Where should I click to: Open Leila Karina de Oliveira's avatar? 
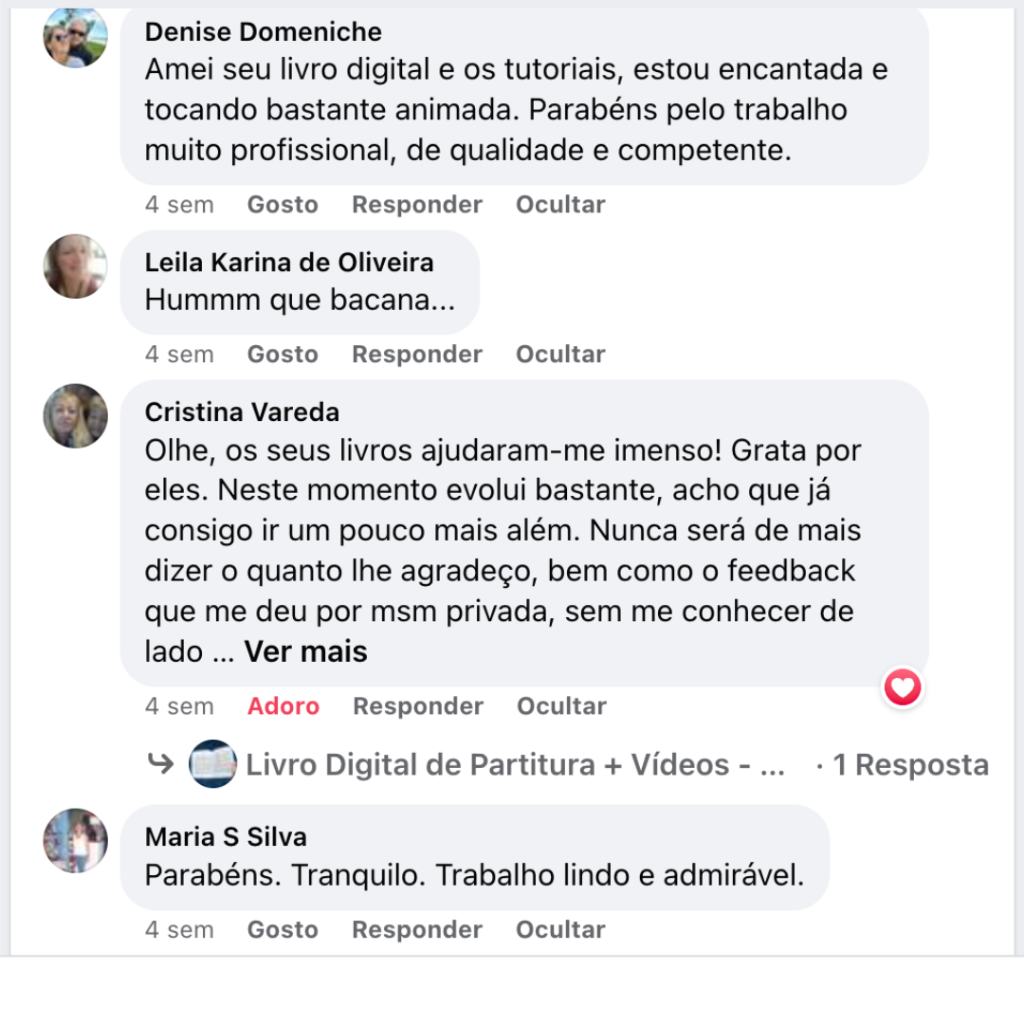tap(75, 266)
